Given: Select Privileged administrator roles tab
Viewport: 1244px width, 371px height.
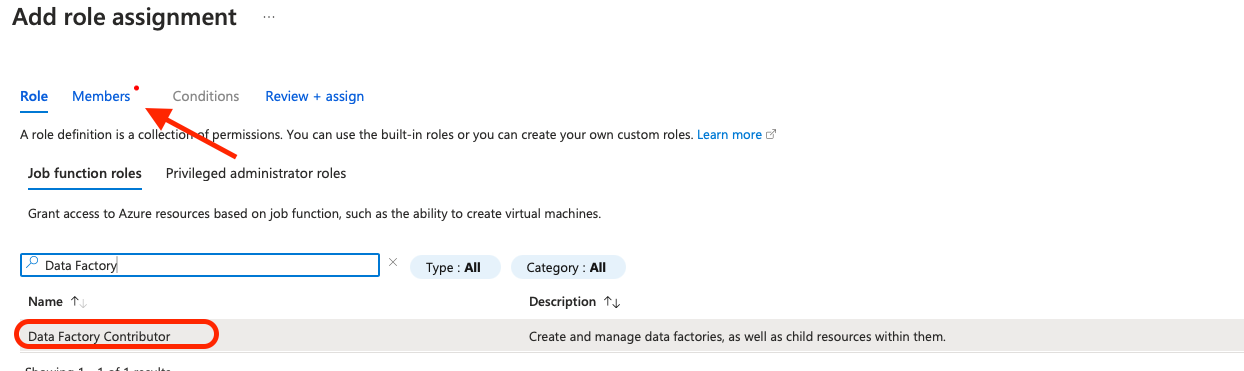Looking at the screenshot, I should [256, 173].
